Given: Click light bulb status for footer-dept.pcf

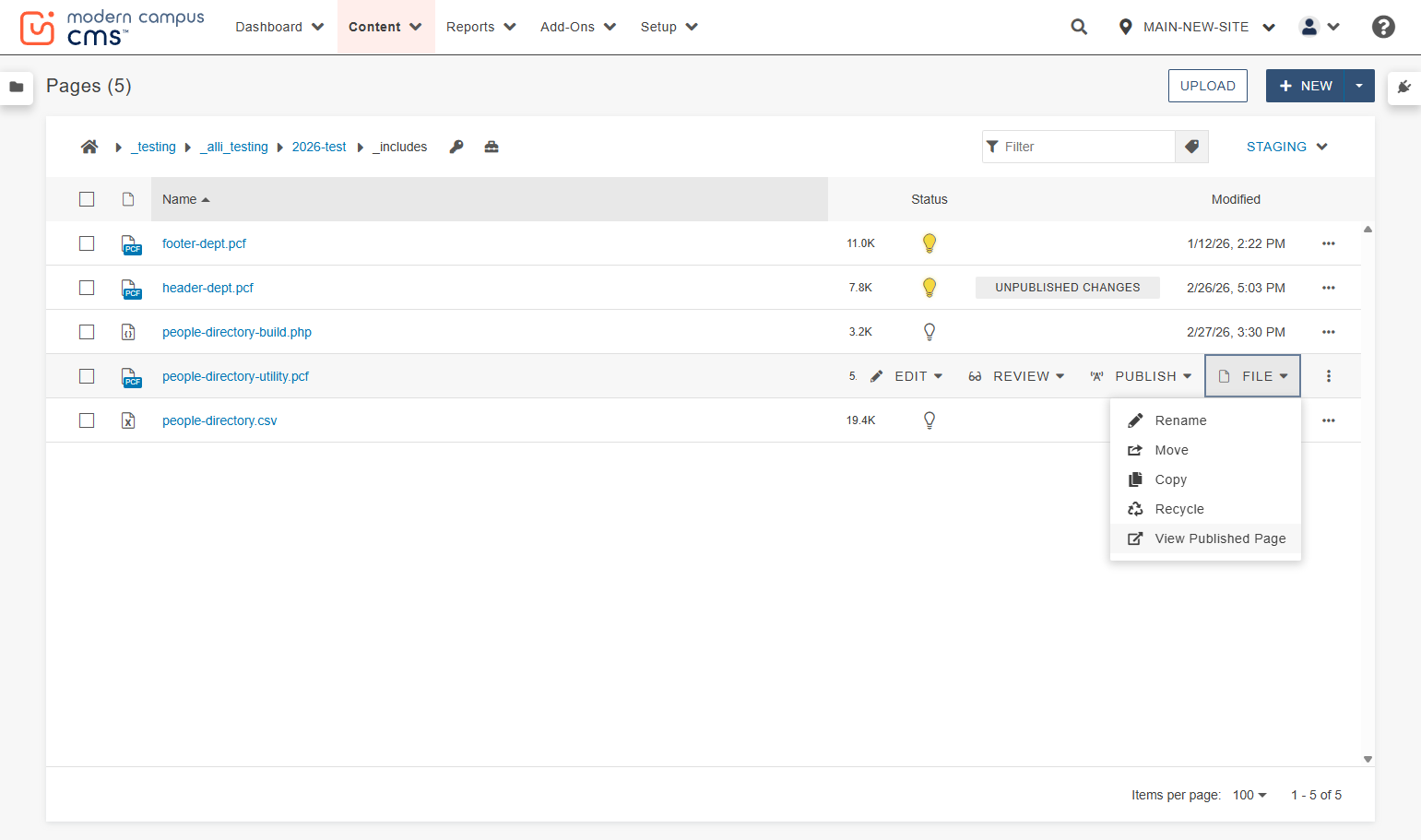Looking at the screenshot, I should 930,243.
